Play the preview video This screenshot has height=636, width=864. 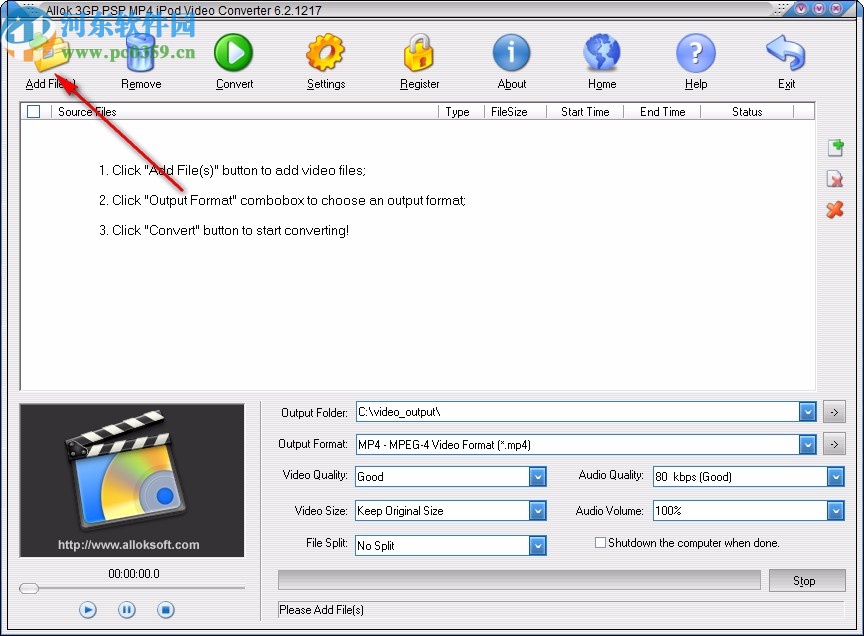(87, 609)
